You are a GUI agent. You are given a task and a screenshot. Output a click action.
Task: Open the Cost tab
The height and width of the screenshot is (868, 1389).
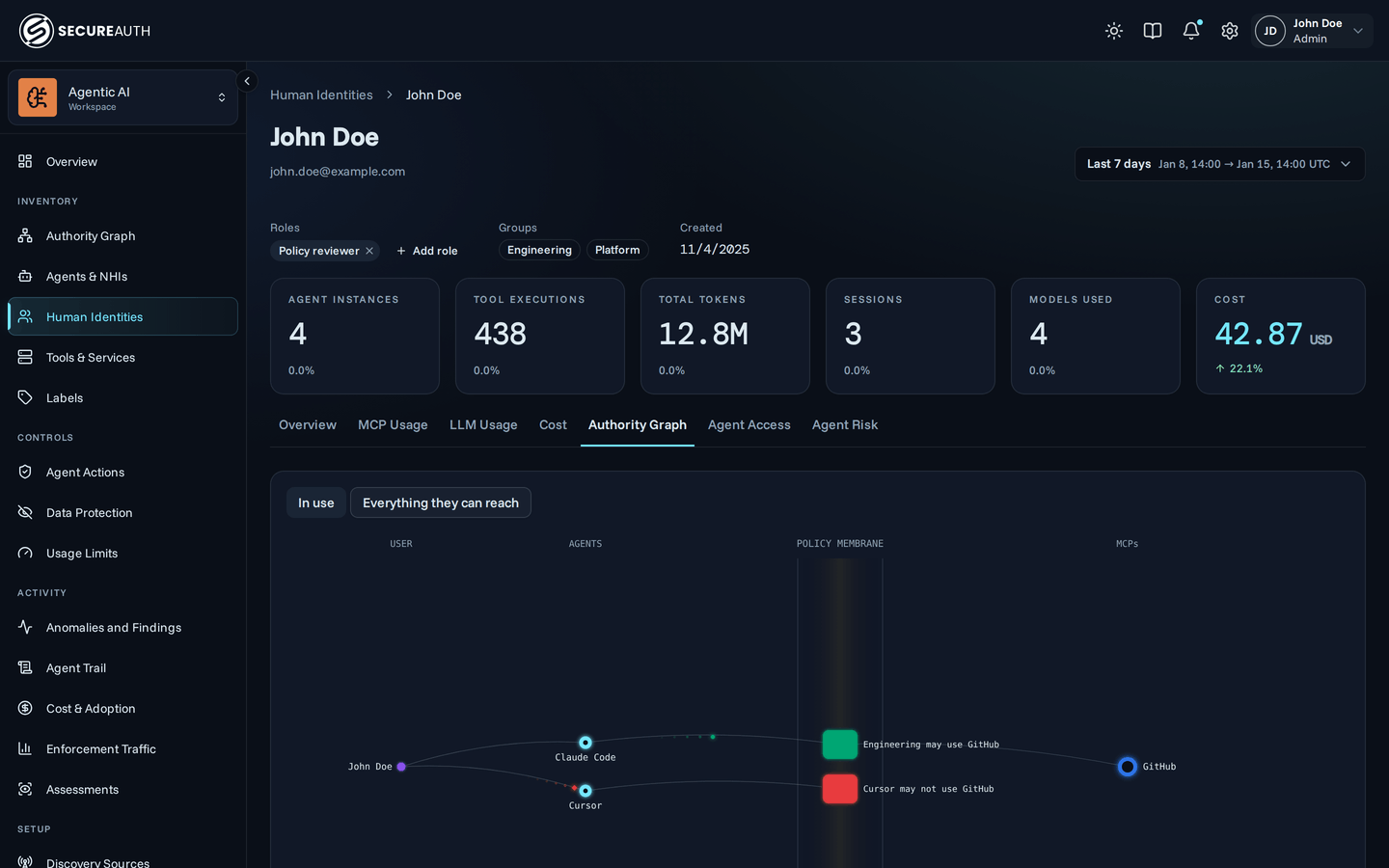553,424
